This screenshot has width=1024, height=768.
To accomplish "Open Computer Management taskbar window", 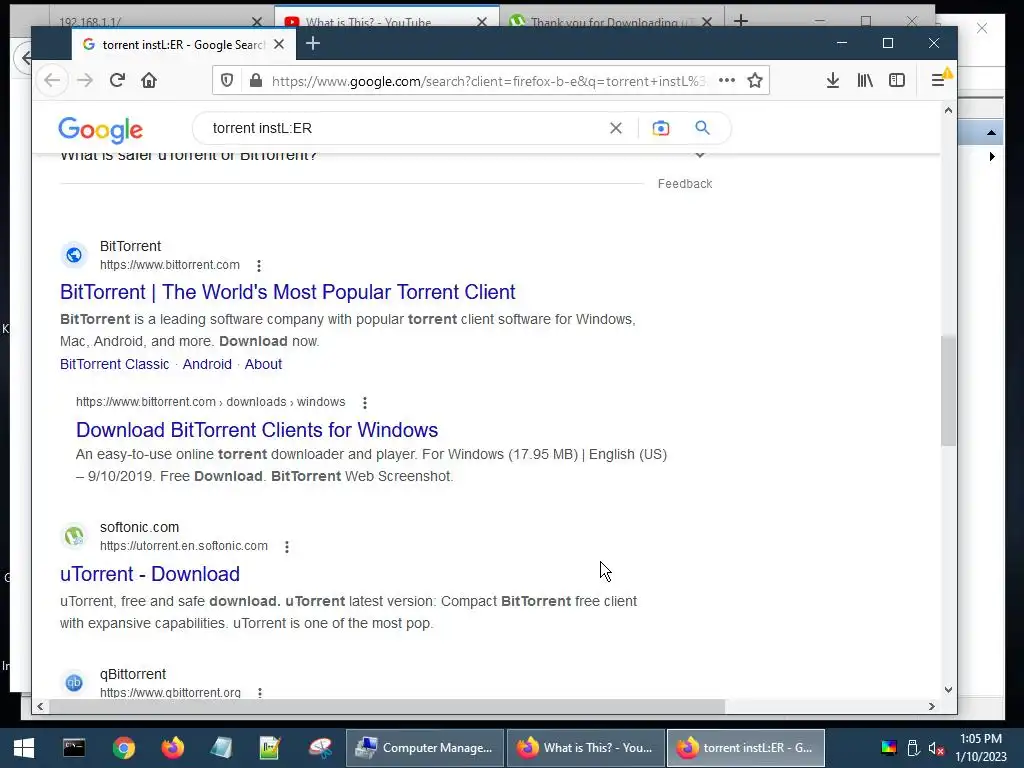I will coord(424,748).
